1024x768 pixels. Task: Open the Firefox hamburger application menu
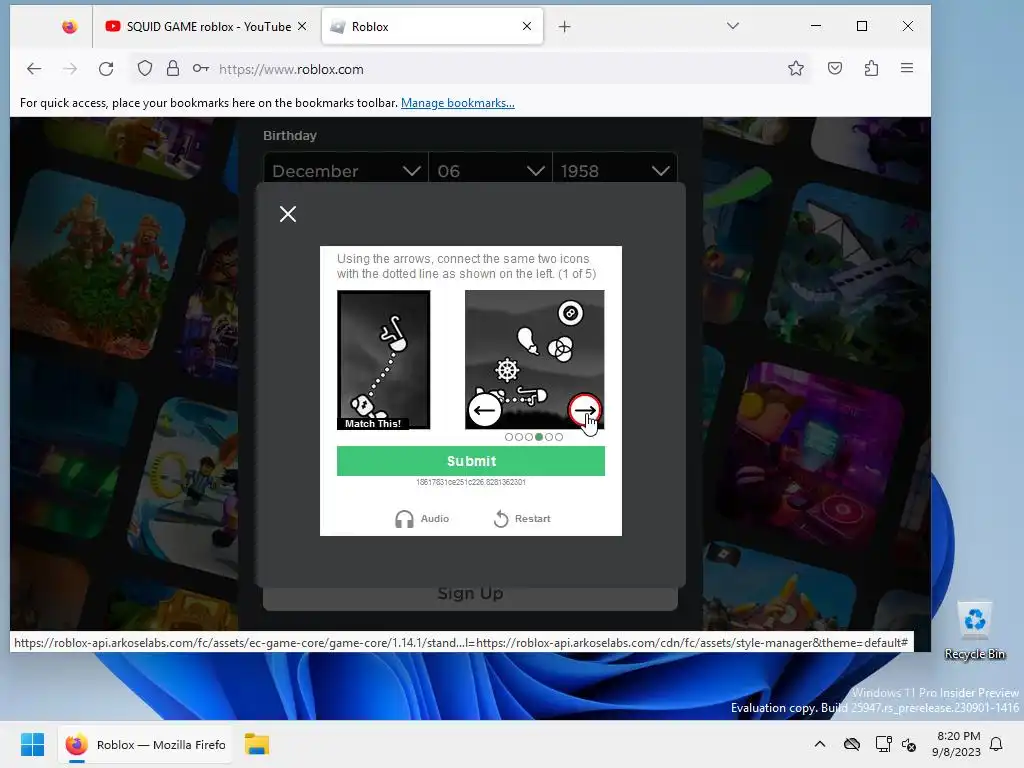[906, 68]
